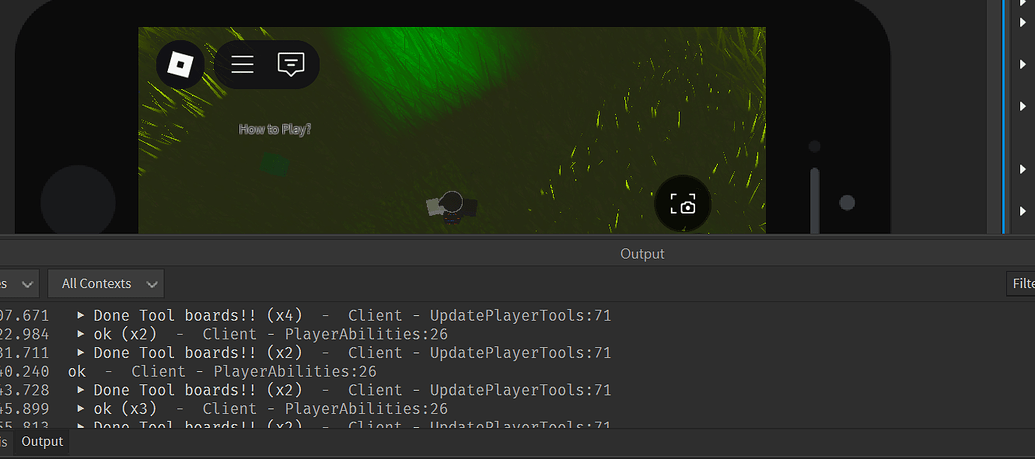Open the Roblox logo menu
This screenshot has height=459, width=1035.
coord(180,64)
